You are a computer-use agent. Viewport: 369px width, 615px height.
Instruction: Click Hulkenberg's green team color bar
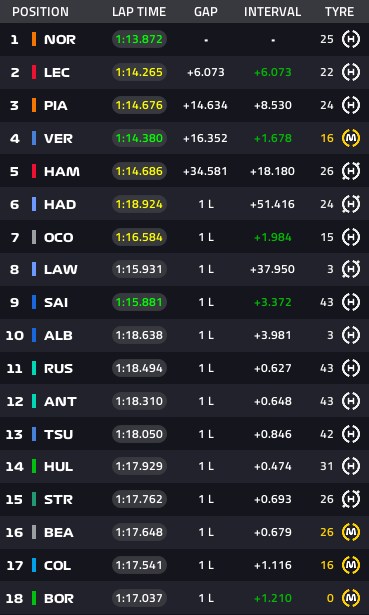tap(34, 466)
